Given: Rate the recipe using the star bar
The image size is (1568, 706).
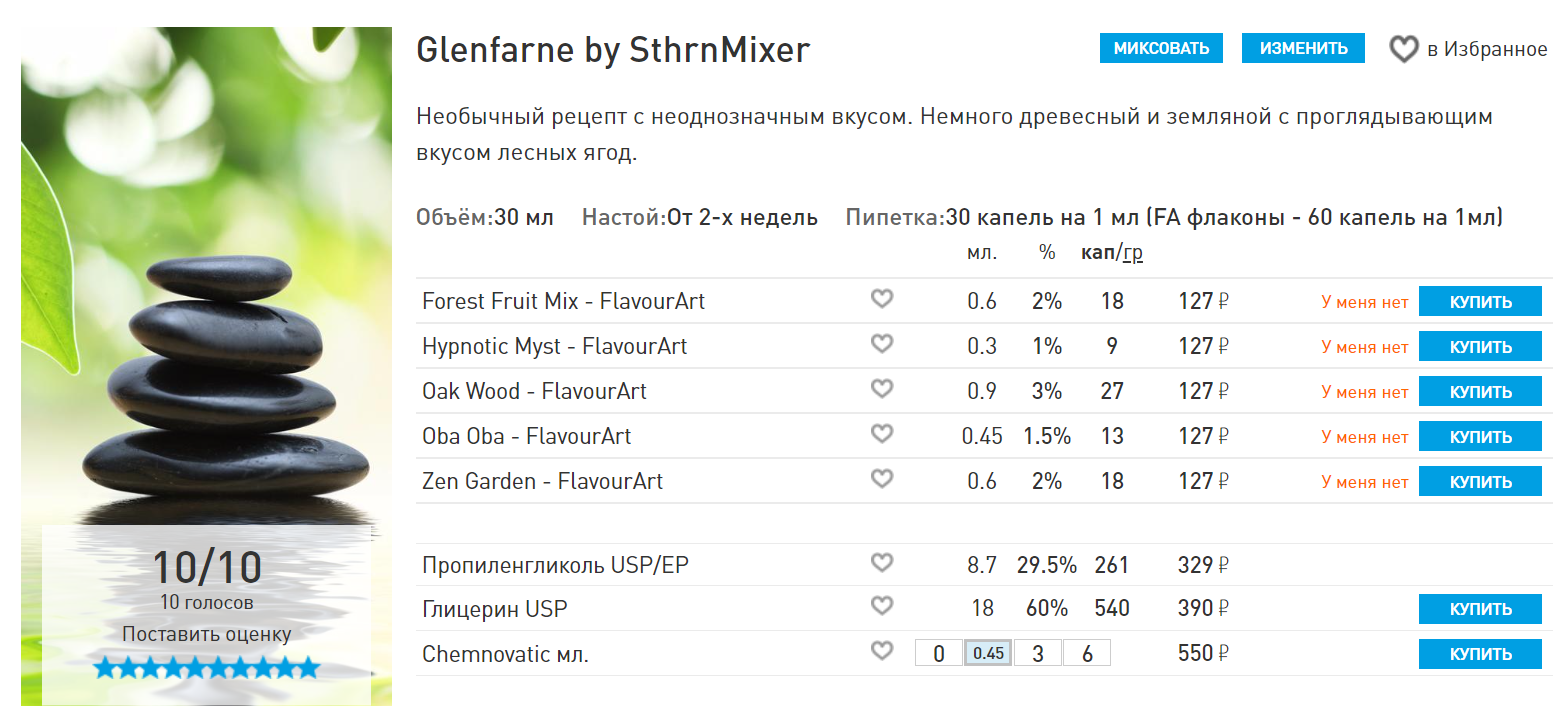Looking at the screenshot, I should [207, 668].
